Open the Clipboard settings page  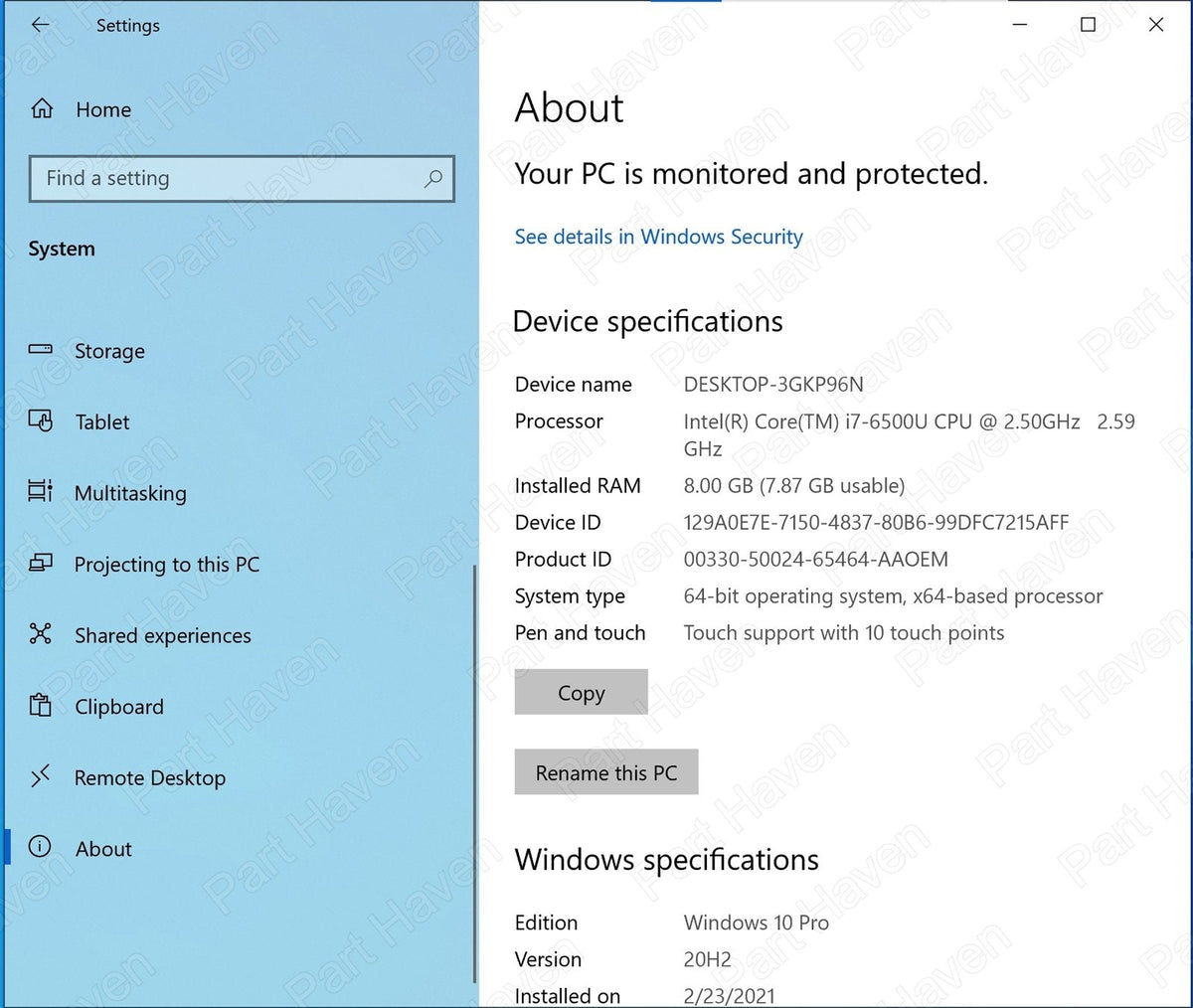point(119,707)
